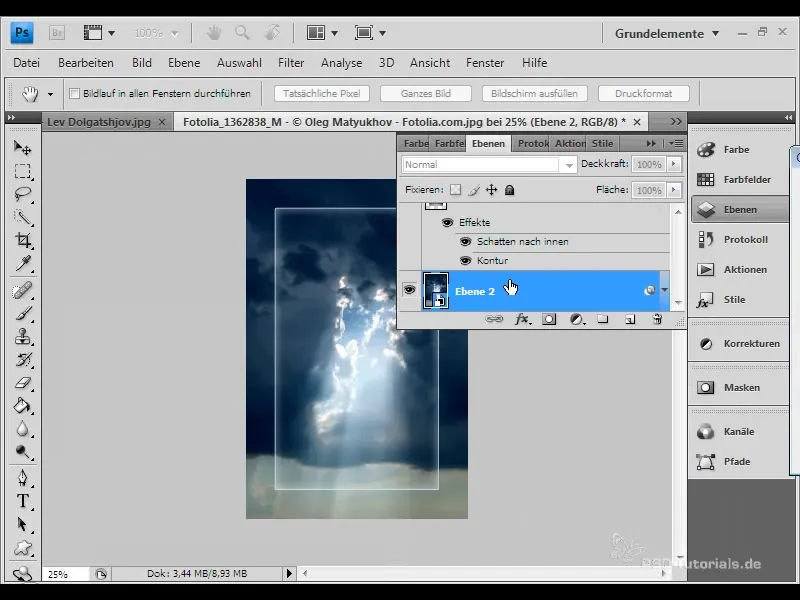
Task: Select the Blur tool
Action: point(22,429)
